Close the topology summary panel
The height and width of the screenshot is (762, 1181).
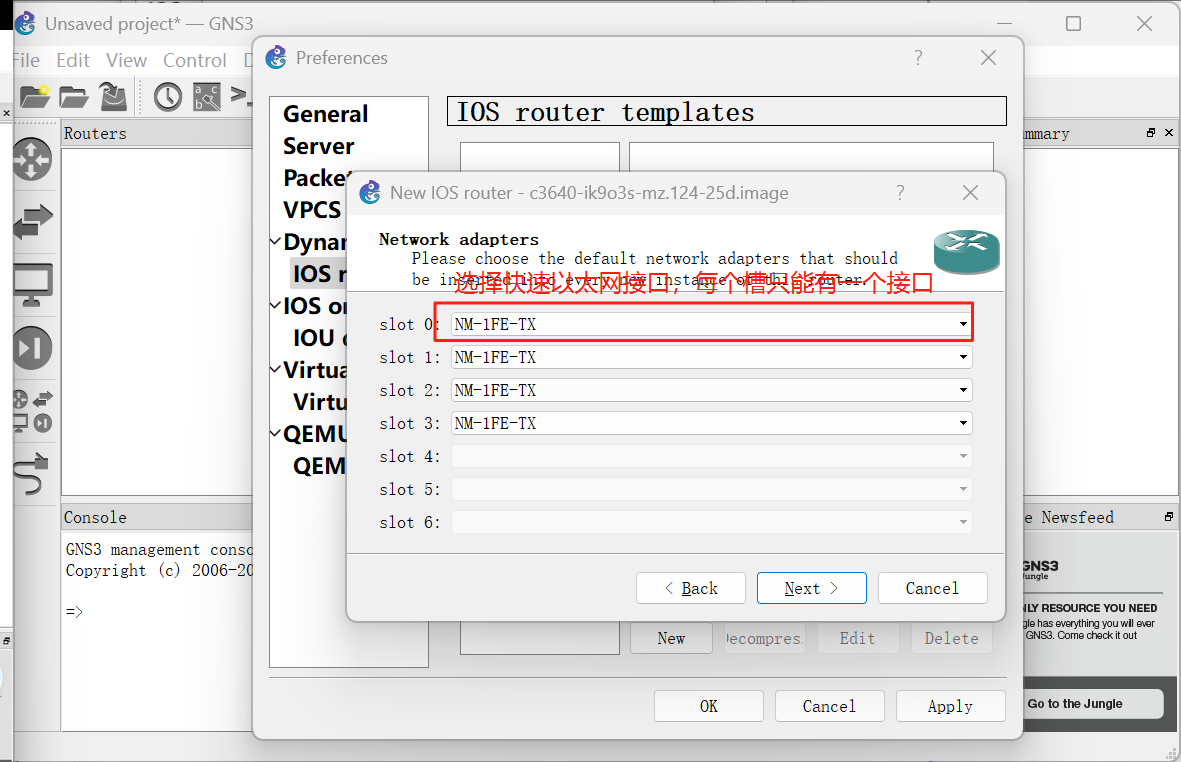pyautogui.click(x=1169, y=133)
